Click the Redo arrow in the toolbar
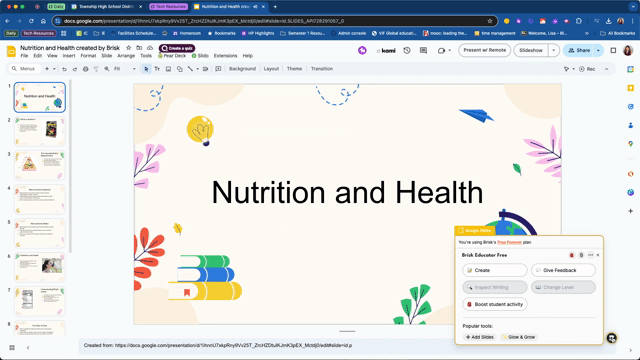This screenshot has width=640, height=360. [75, 69]
